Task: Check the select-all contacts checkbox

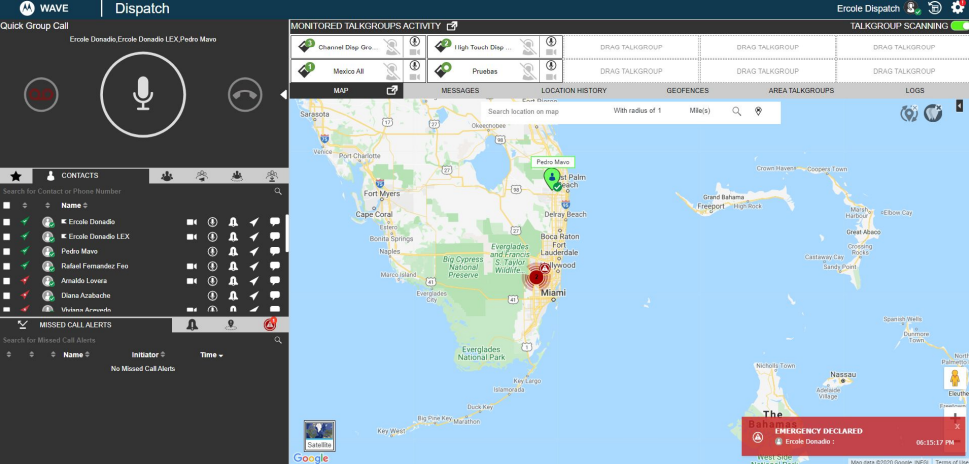Action: point(6,205)
